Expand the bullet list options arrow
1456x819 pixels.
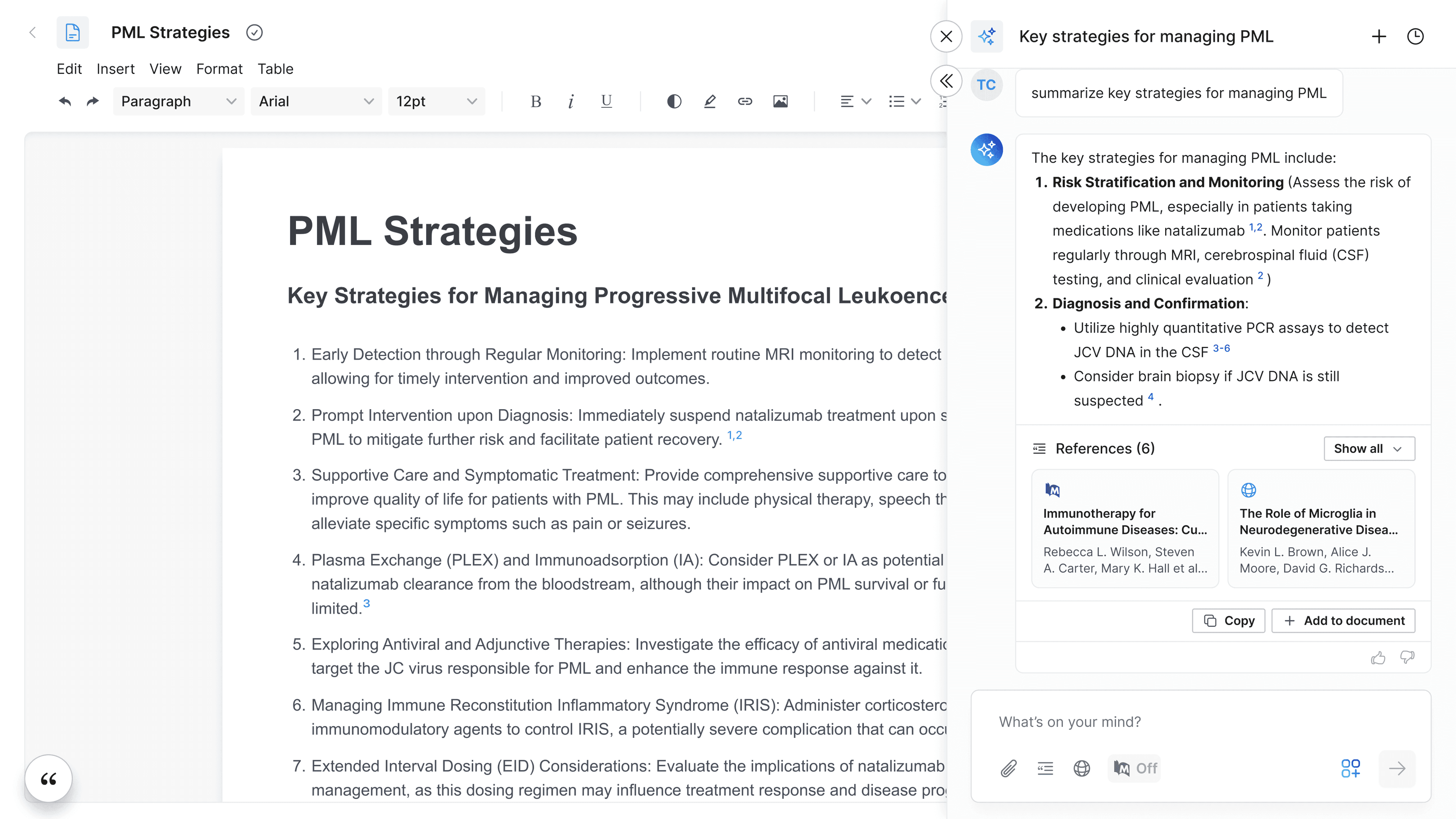[x=916, y=101]
